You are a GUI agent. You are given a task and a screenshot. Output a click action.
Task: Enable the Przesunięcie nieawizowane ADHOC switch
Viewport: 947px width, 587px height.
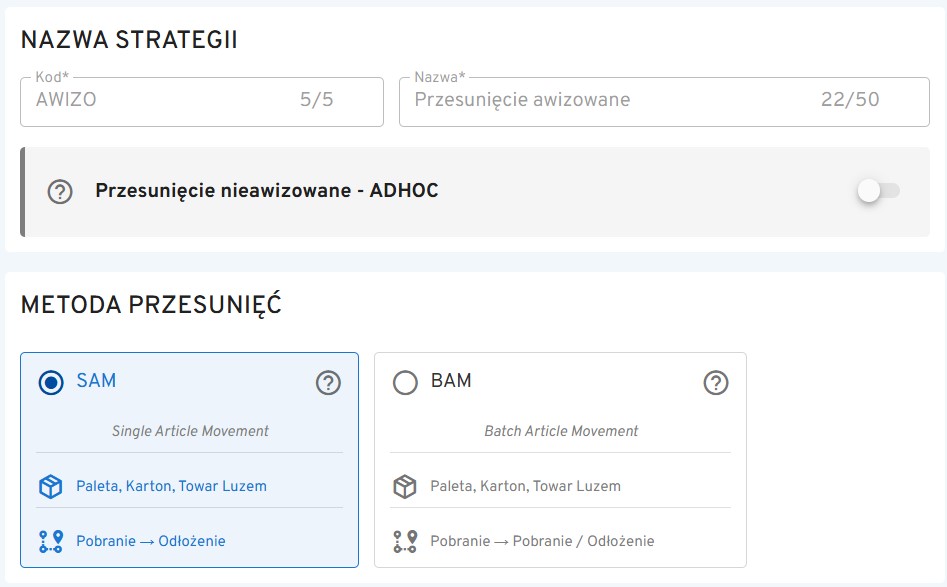coord(878,191)
